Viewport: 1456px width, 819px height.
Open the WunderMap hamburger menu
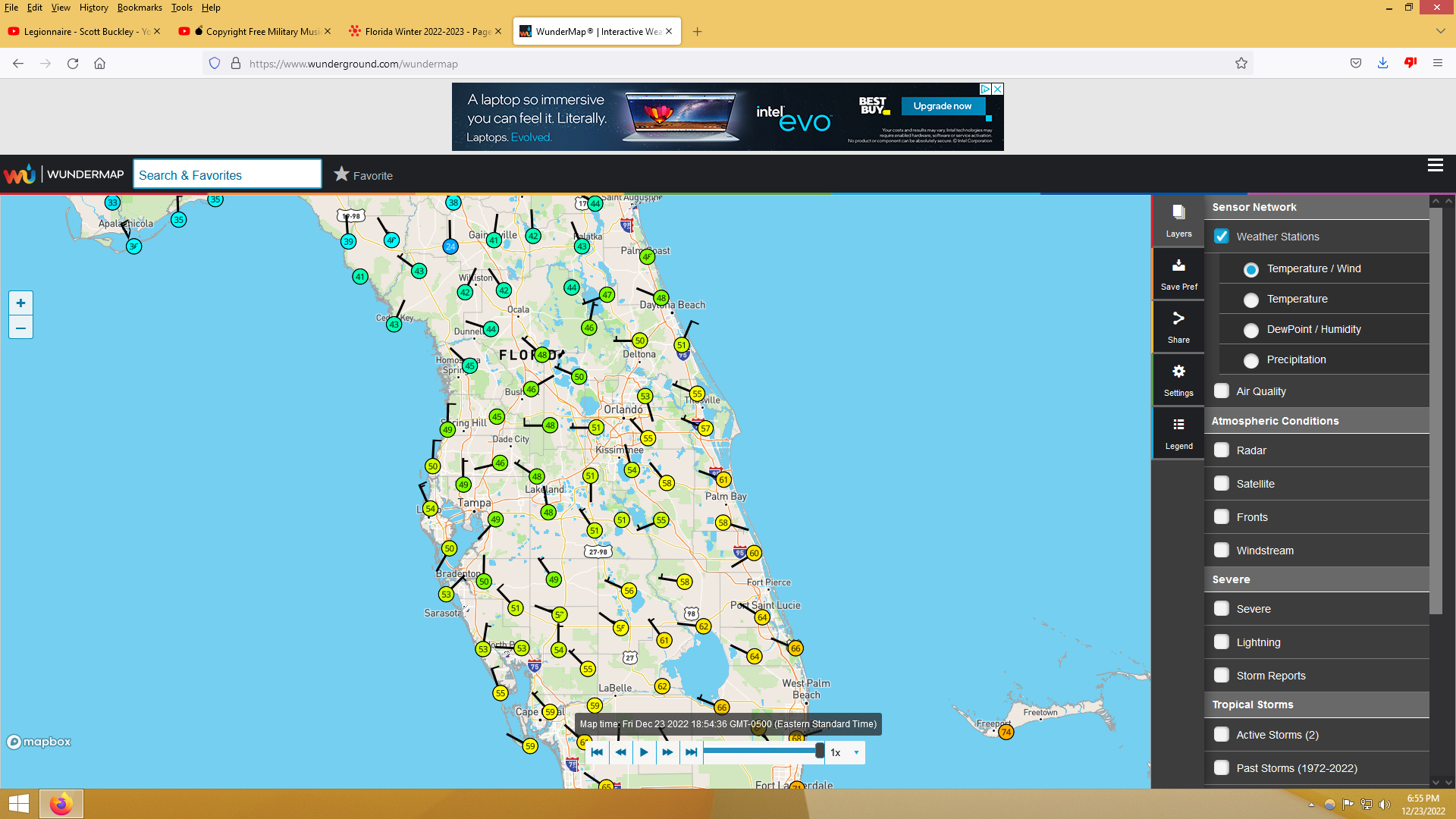point(1435,165)
